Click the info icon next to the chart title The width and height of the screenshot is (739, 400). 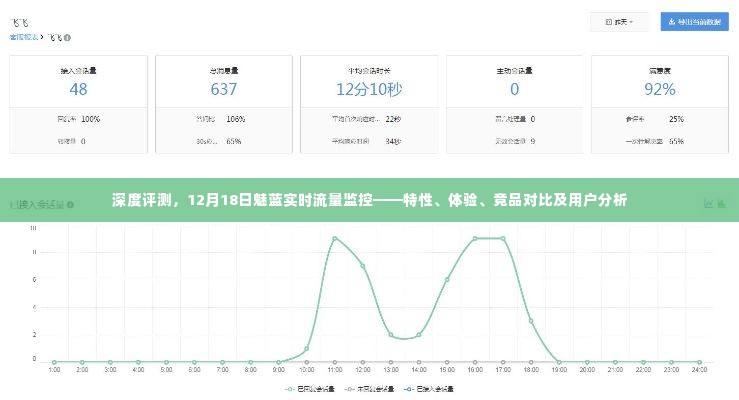coord(70,205)
